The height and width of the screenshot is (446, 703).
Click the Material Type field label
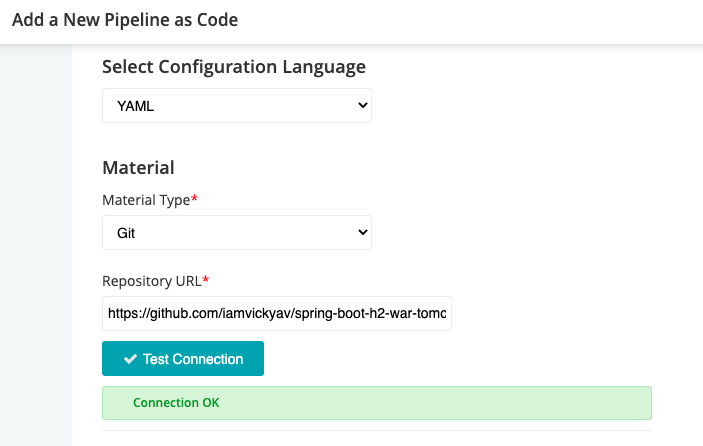click(x=146, y=200)
